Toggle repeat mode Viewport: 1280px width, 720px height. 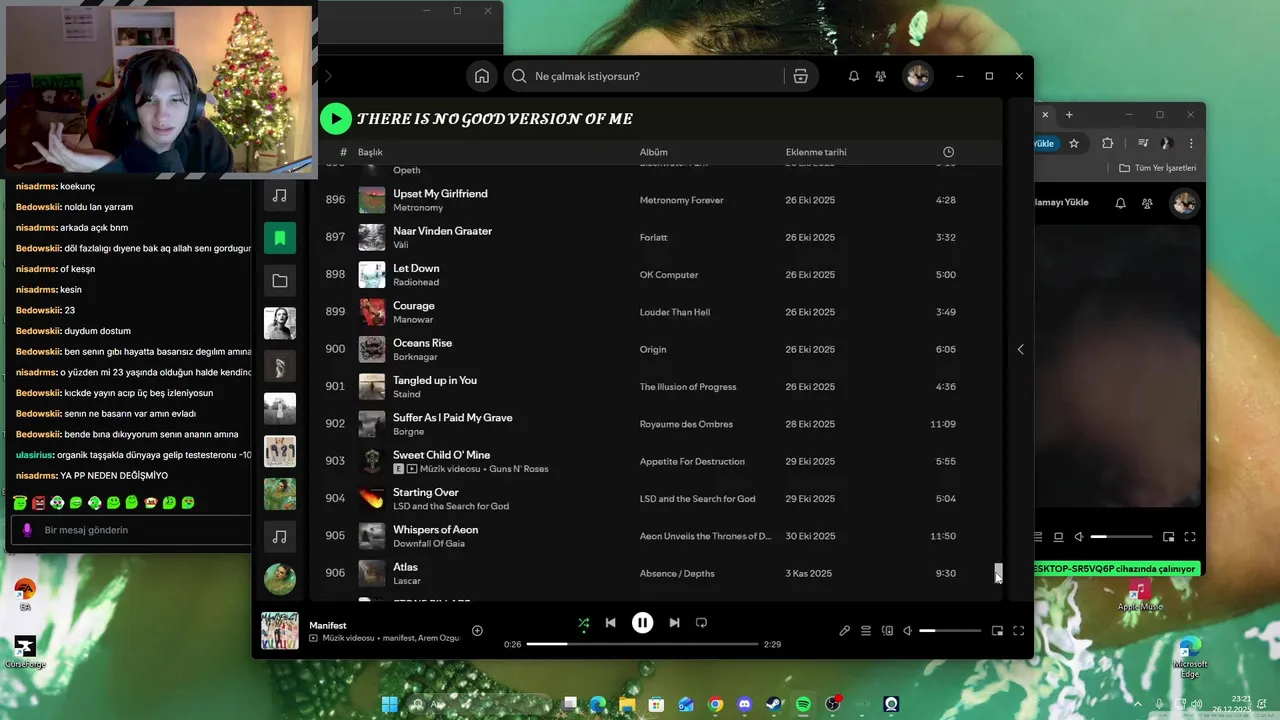(701, 623)
